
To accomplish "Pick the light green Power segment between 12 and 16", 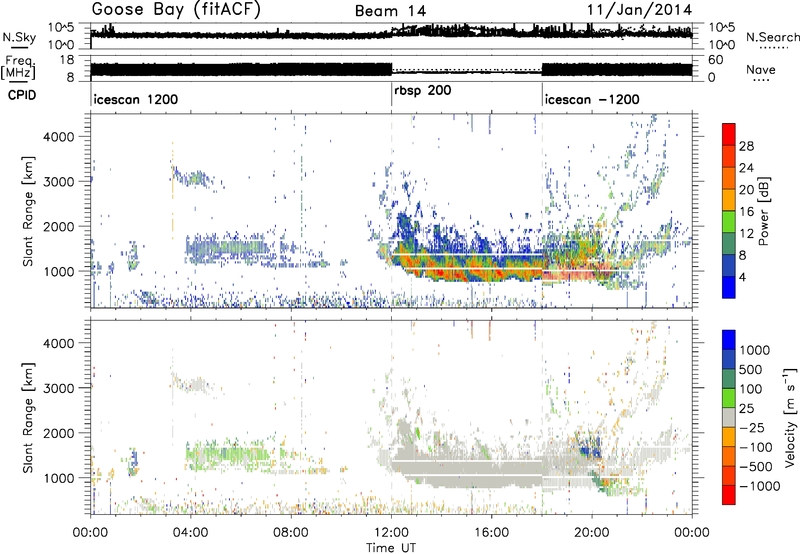I will [729, 221].
